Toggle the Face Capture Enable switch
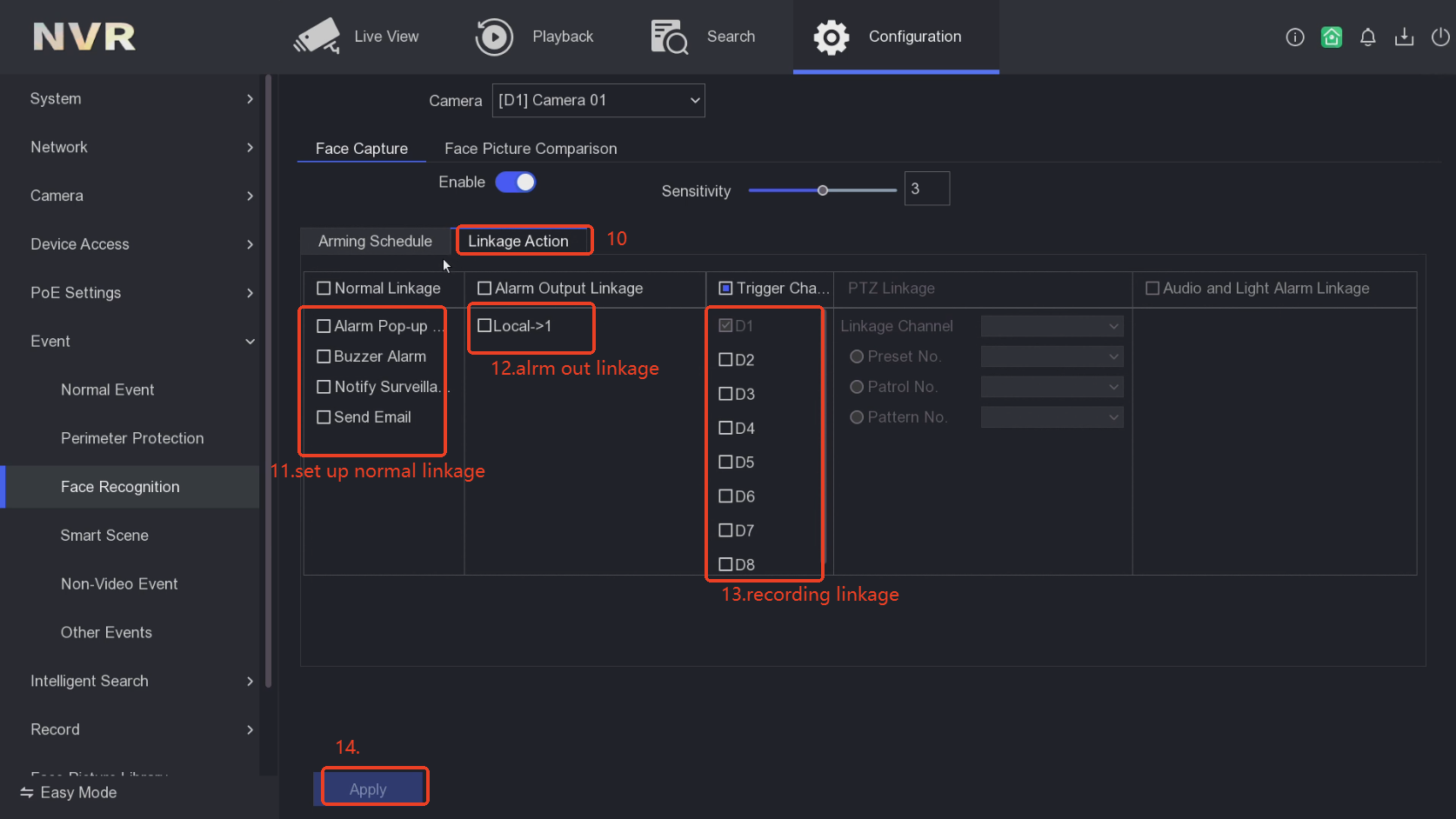 516,182
